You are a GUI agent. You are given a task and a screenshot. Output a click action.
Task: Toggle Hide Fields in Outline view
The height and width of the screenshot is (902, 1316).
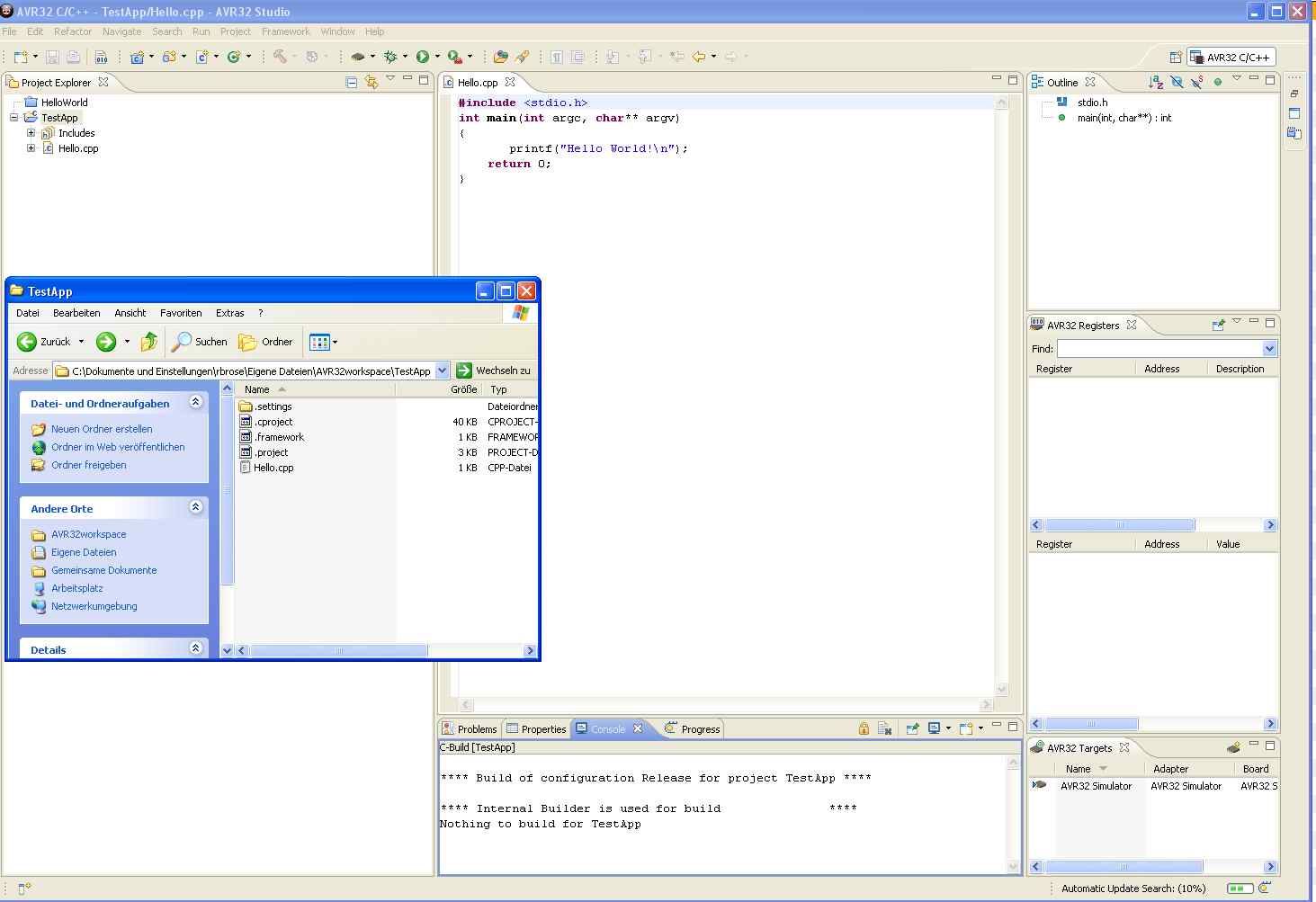point(1177,82)
